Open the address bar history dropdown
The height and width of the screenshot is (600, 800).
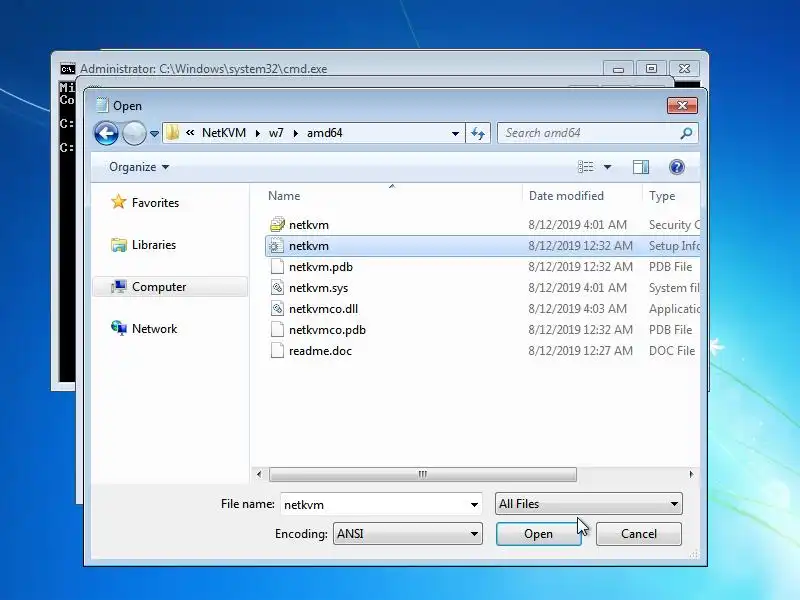pyautogui.click(x=455, y=134)
